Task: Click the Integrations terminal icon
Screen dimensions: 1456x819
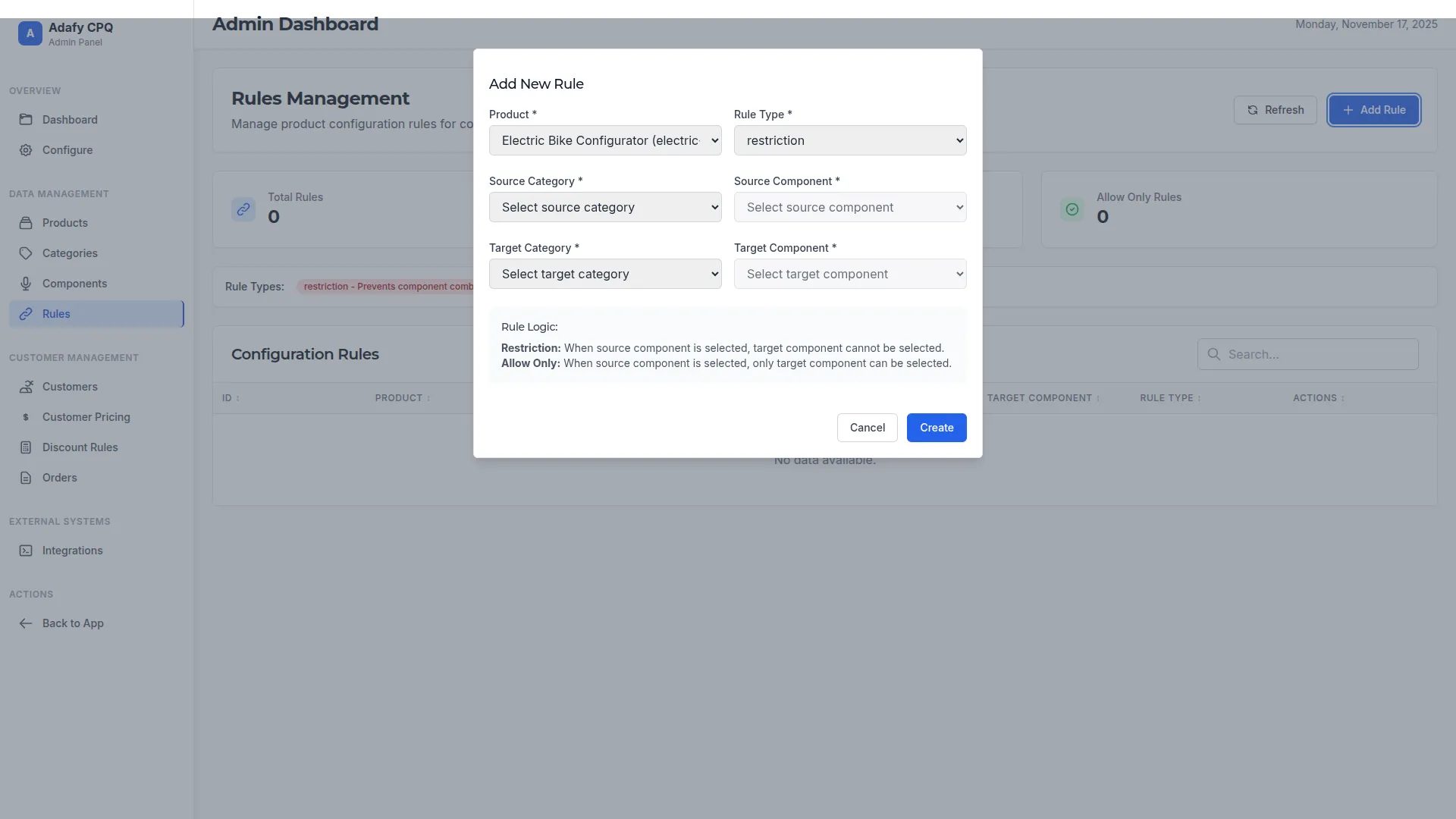Action: point(26,551)
